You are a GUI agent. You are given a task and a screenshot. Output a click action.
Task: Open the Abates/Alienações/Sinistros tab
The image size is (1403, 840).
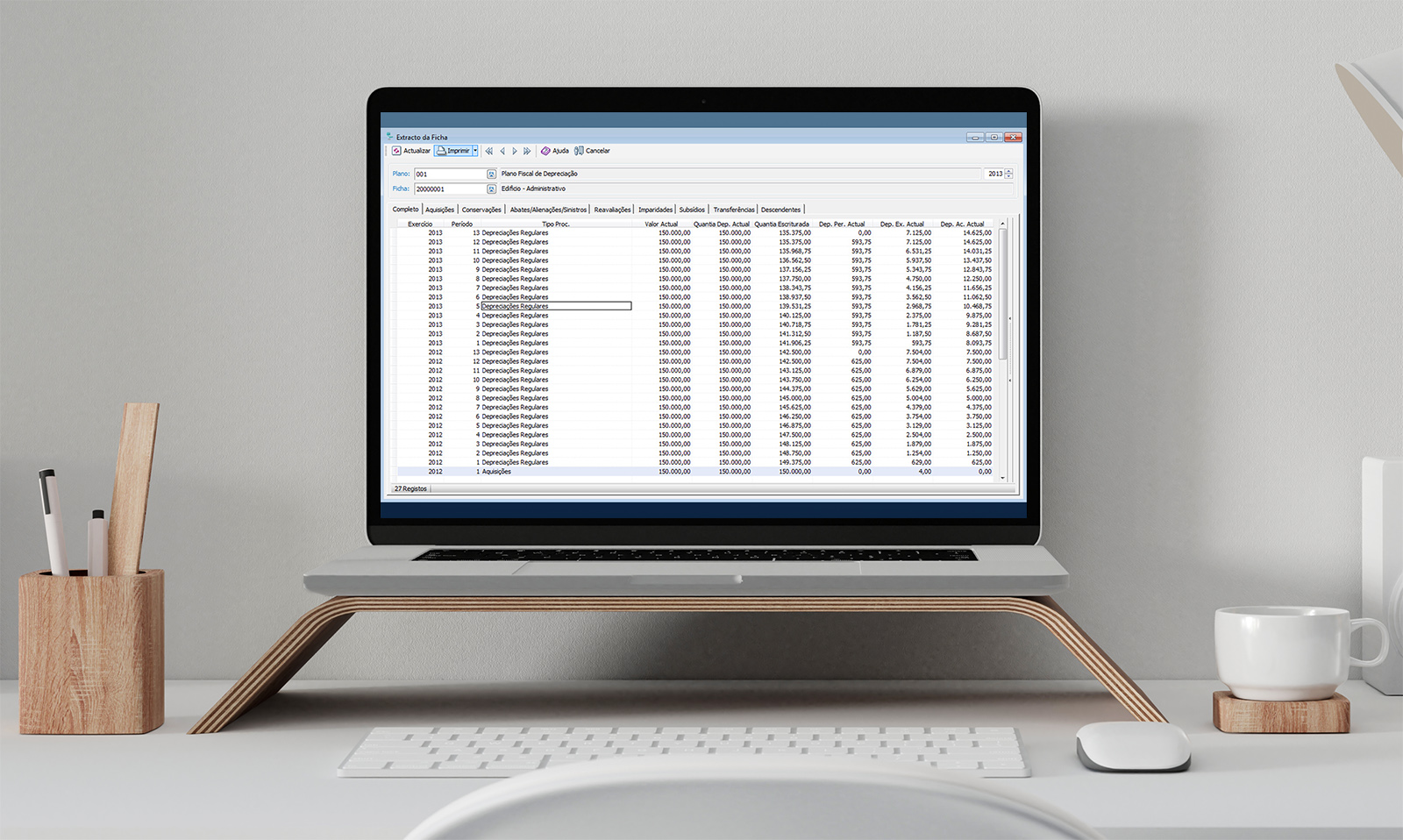click(x=548, y=210)
